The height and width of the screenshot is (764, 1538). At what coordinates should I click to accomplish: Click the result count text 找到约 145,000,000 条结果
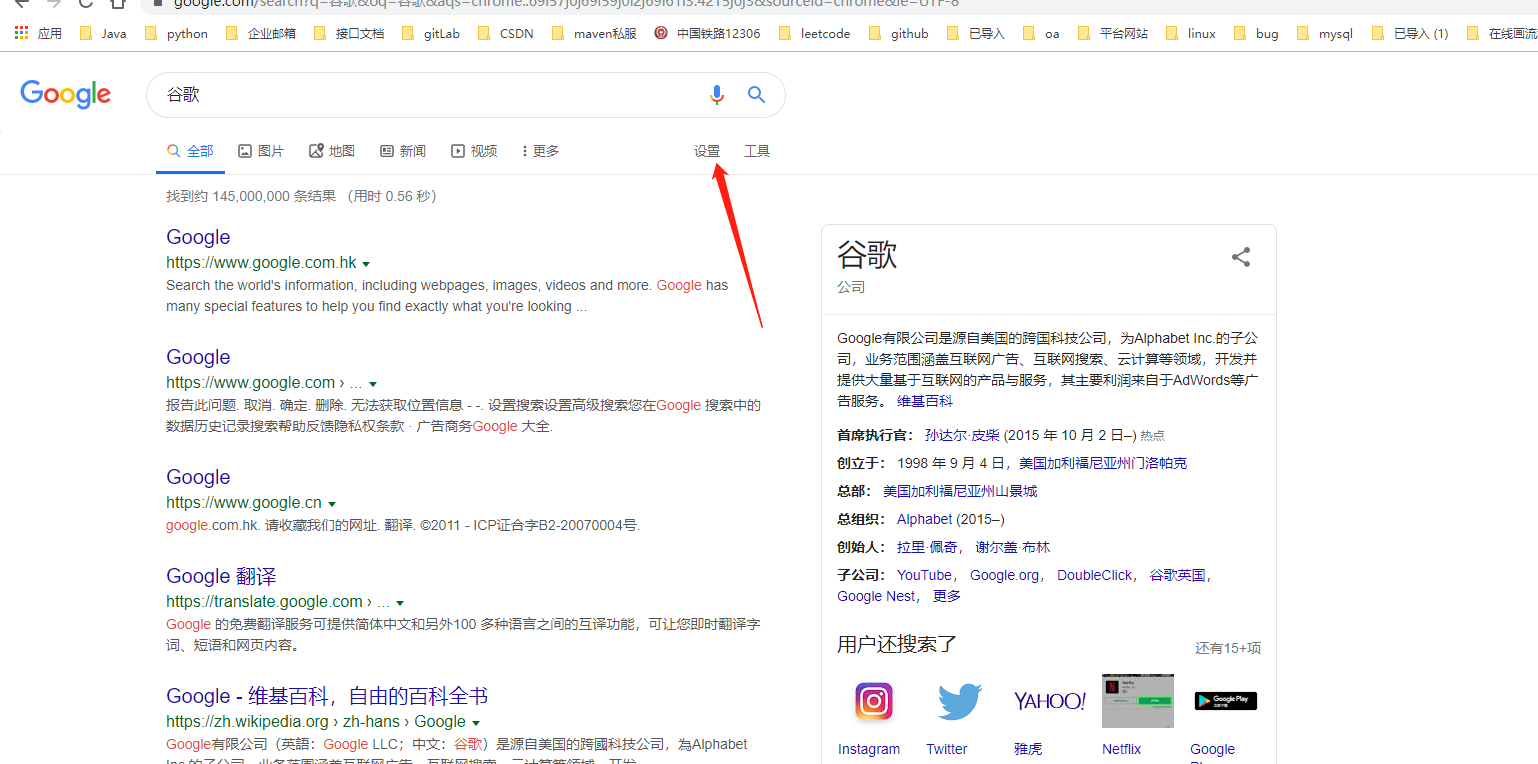(x=251, y=196)
